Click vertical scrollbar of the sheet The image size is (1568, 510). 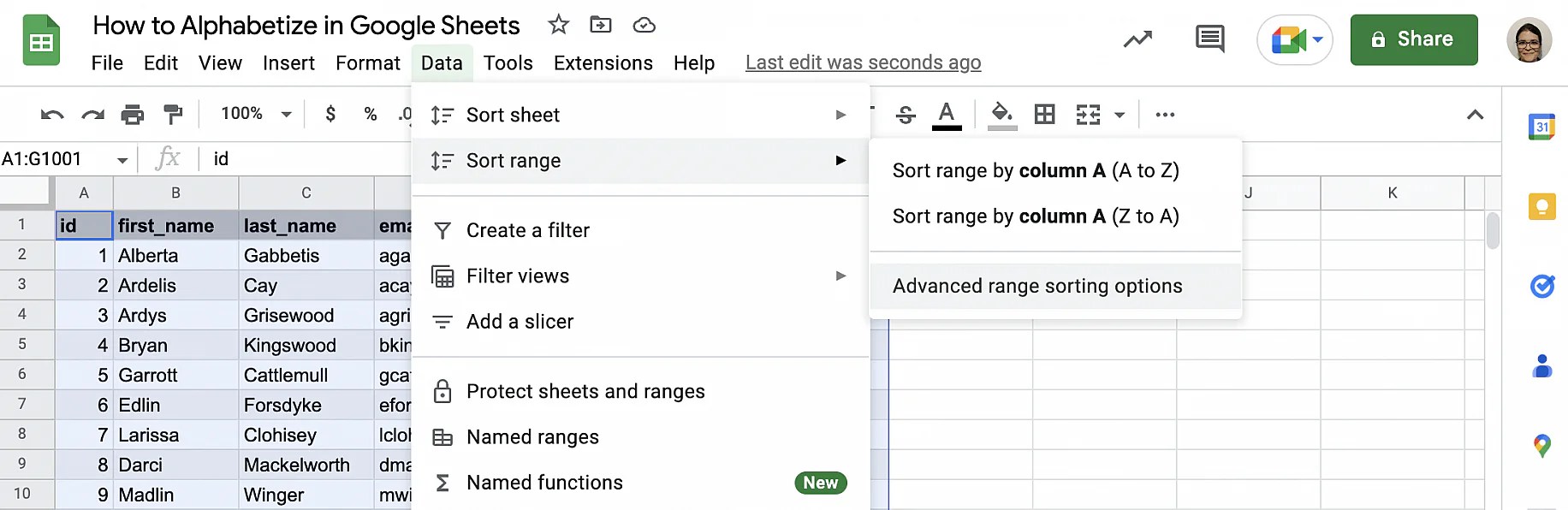(x=1493, y=231)
